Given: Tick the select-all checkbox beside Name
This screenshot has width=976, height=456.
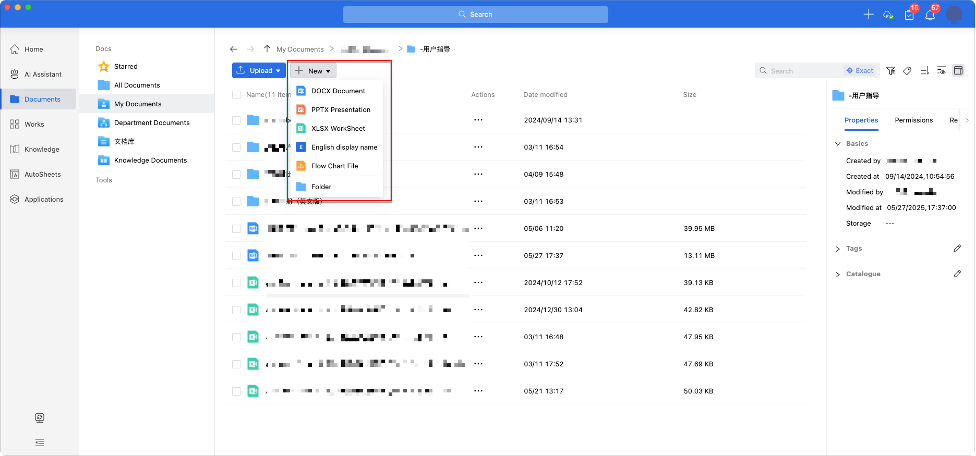Looking at the screenshot, I should pyautogui.click(x=237, y=95).
